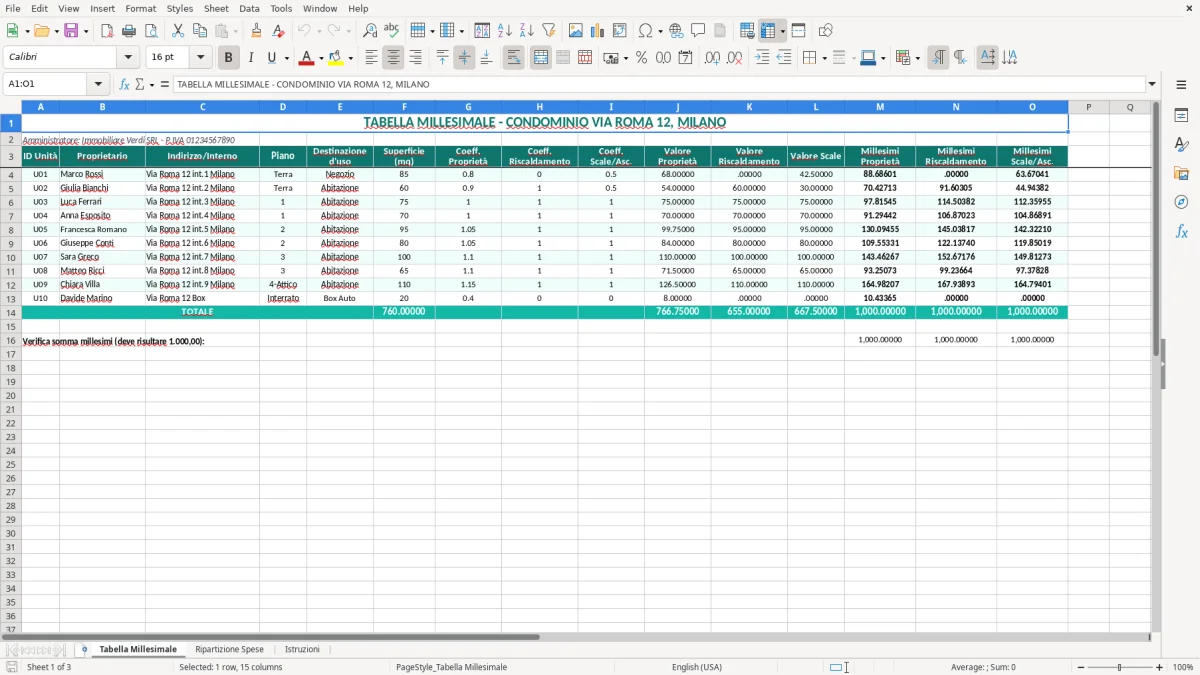Click the Save document icon
This screenshot has height=675, width=1200.
(70, 31)
